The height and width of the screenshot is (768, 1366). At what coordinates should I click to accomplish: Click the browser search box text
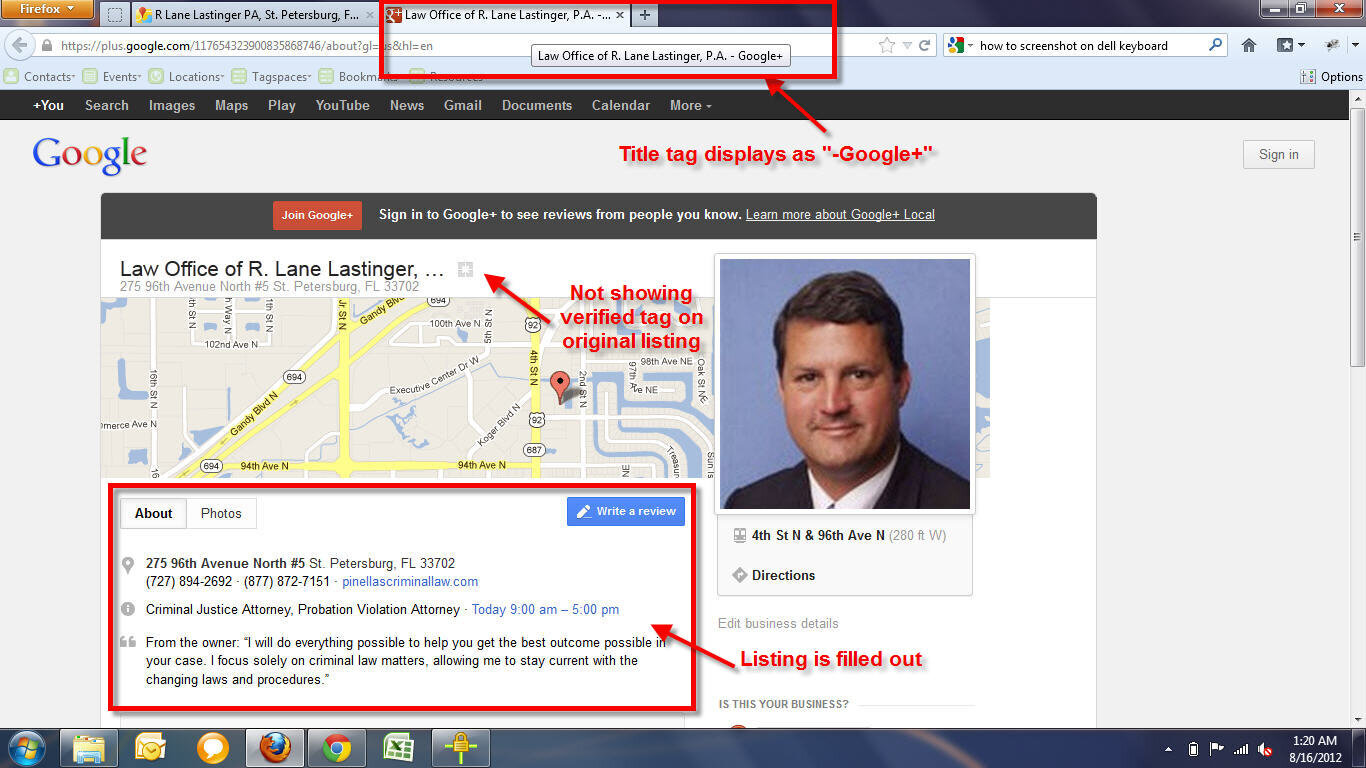click(x=1073, y=46)
